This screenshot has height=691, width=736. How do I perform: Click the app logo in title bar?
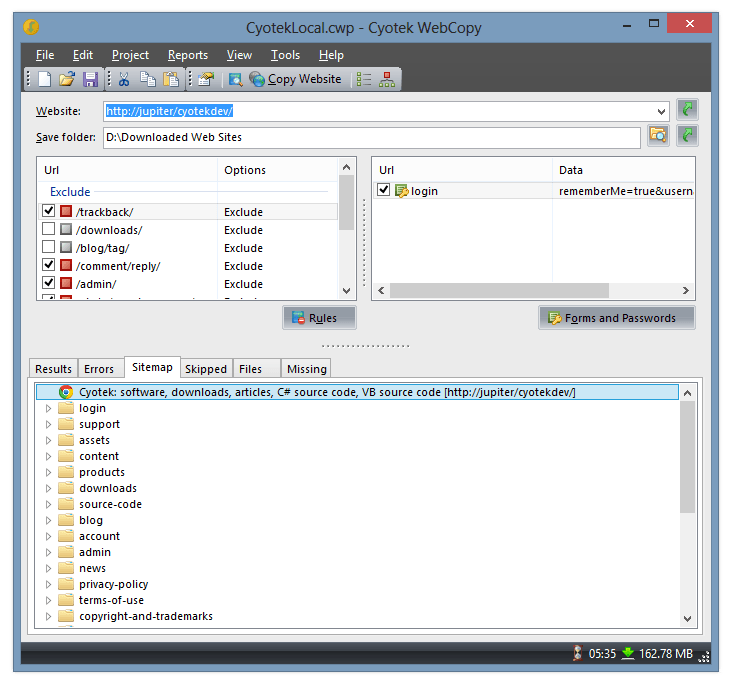[31, 27]
